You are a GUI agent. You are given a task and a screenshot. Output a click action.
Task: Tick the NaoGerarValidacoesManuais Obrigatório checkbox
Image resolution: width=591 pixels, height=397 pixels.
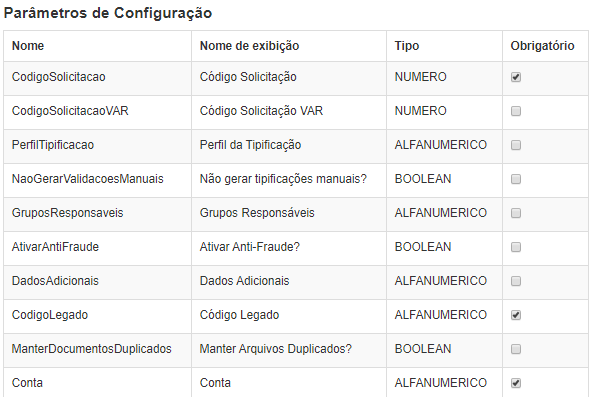(516, 179)
